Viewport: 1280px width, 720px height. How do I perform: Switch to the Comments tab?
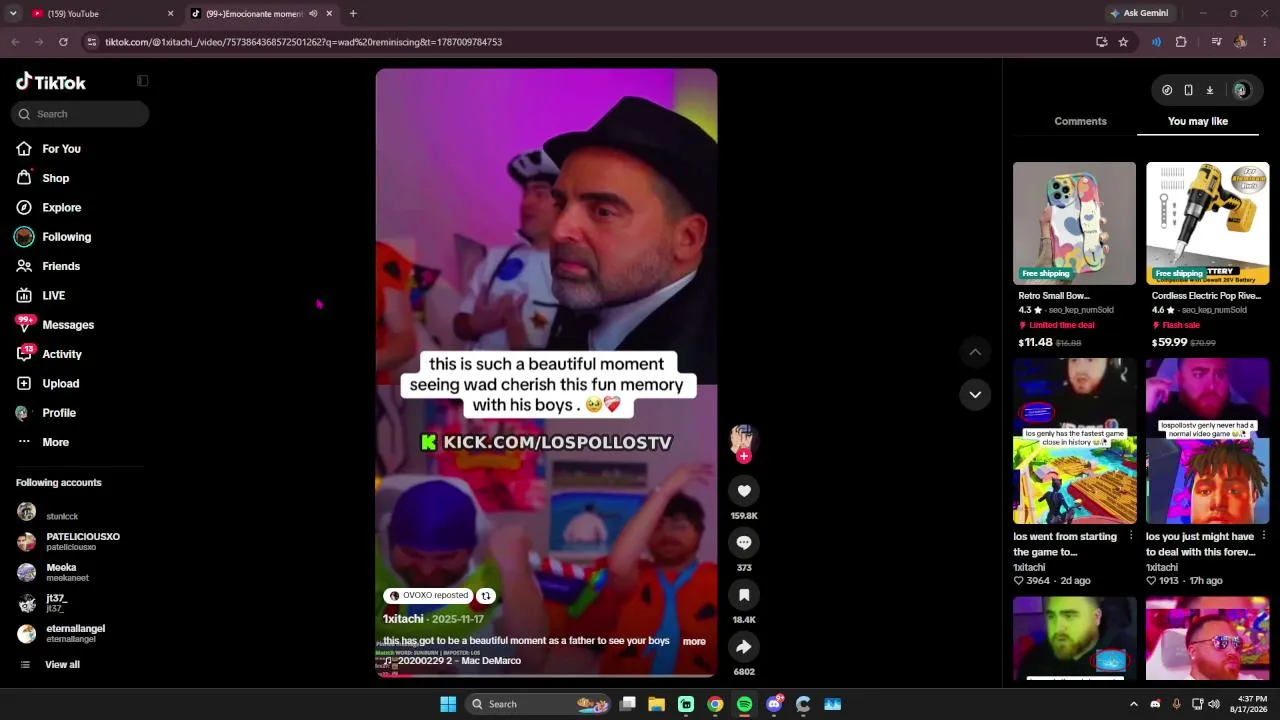pyautogui.click(x=1080, y=121)
